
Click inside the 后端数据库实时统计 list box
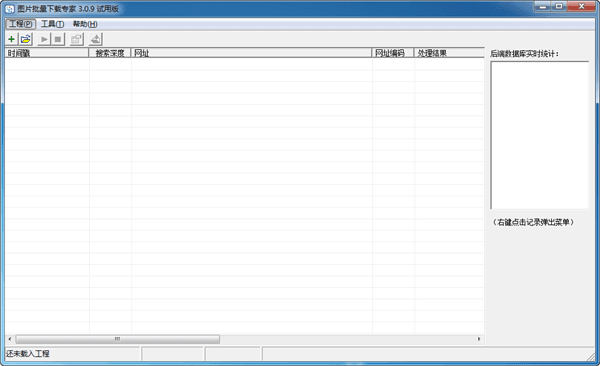pyautogui.click(x=540, y=135)
